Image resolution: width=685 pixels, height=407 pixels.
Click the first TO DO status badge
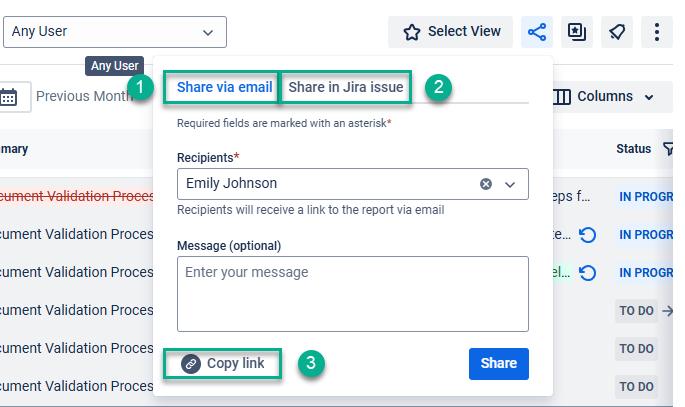[636, 311]
